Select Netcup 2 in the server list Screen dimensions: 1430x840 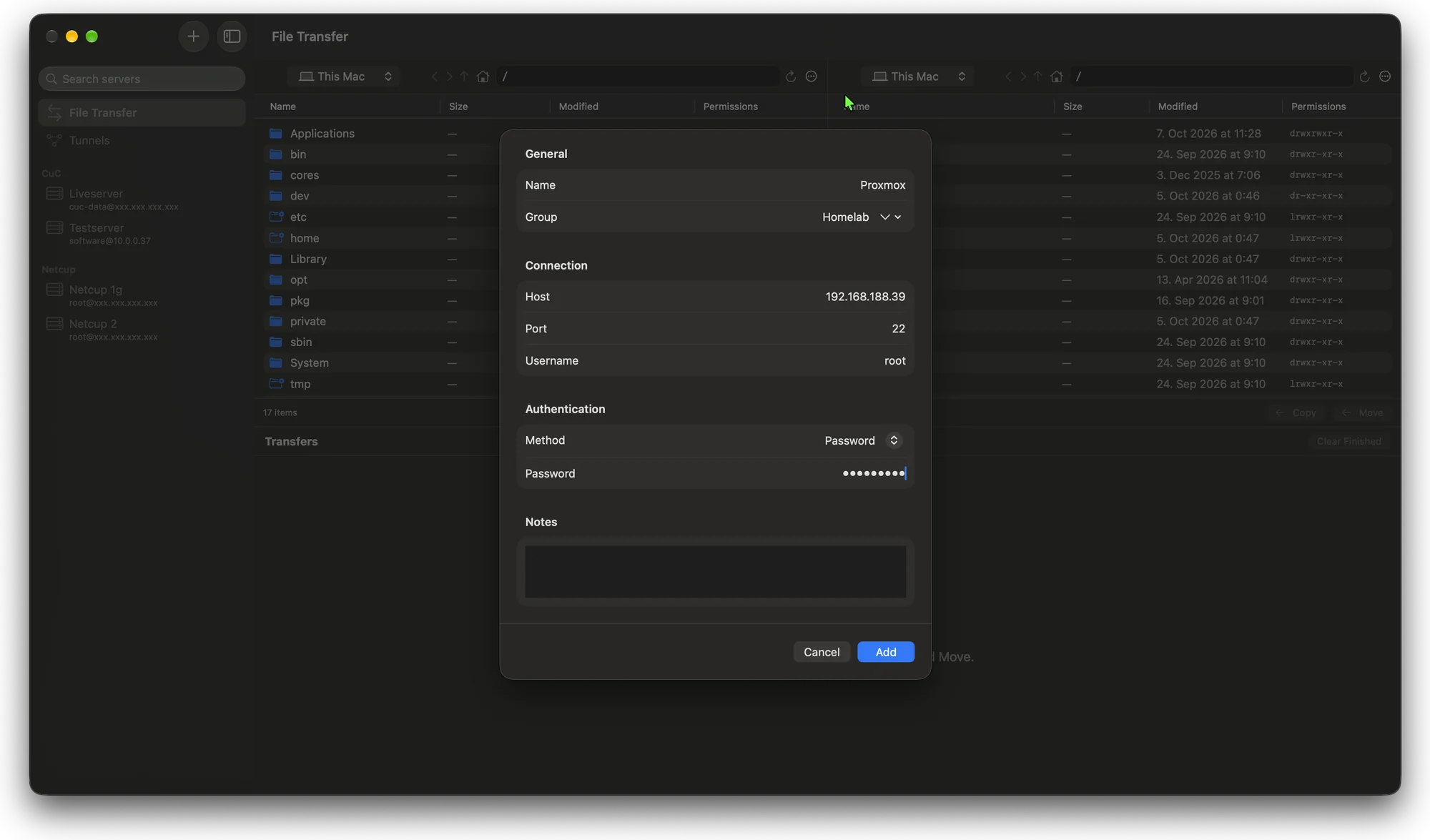click(142, 330)
